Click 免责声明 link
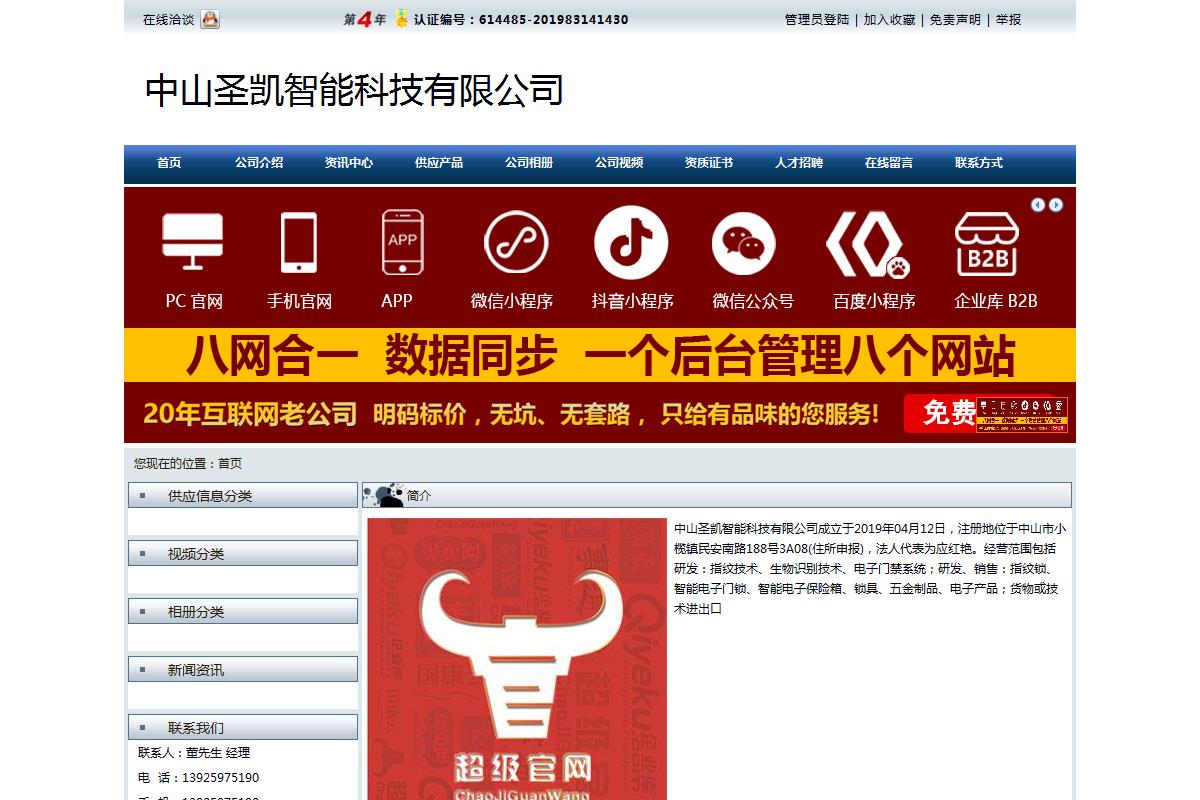The width and height of the screenshot is (1200, 800). coord(955,19)
